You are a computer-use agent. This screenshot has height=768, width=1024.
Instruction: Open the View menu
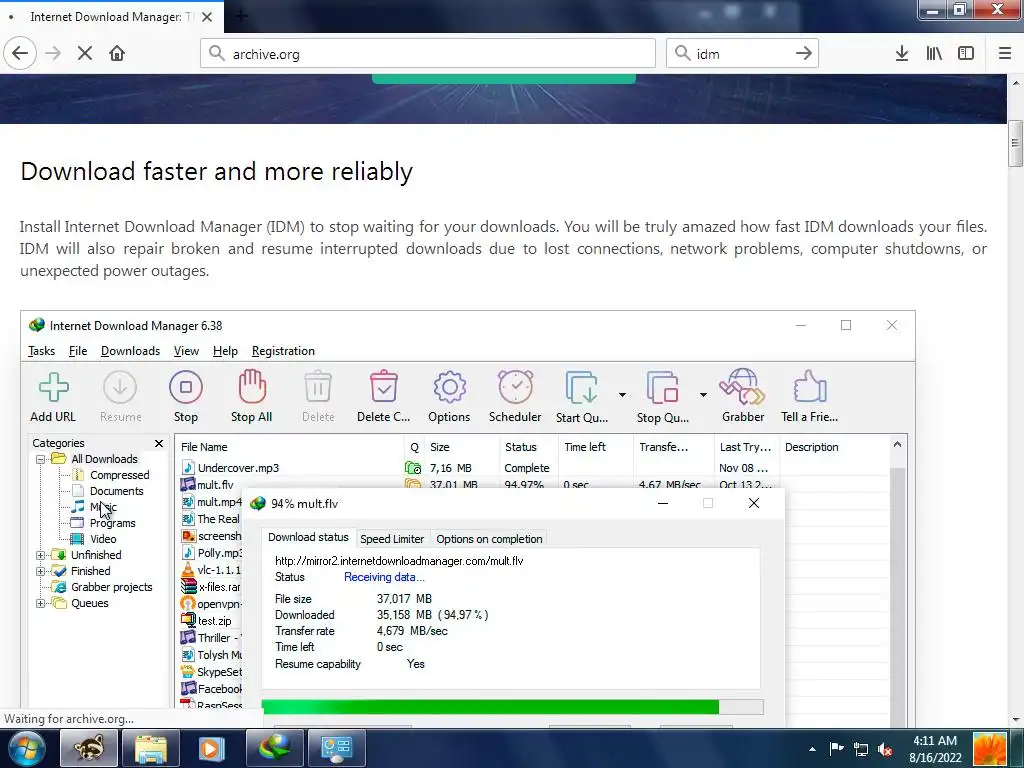pyautogui.click(x=186, y=351)
